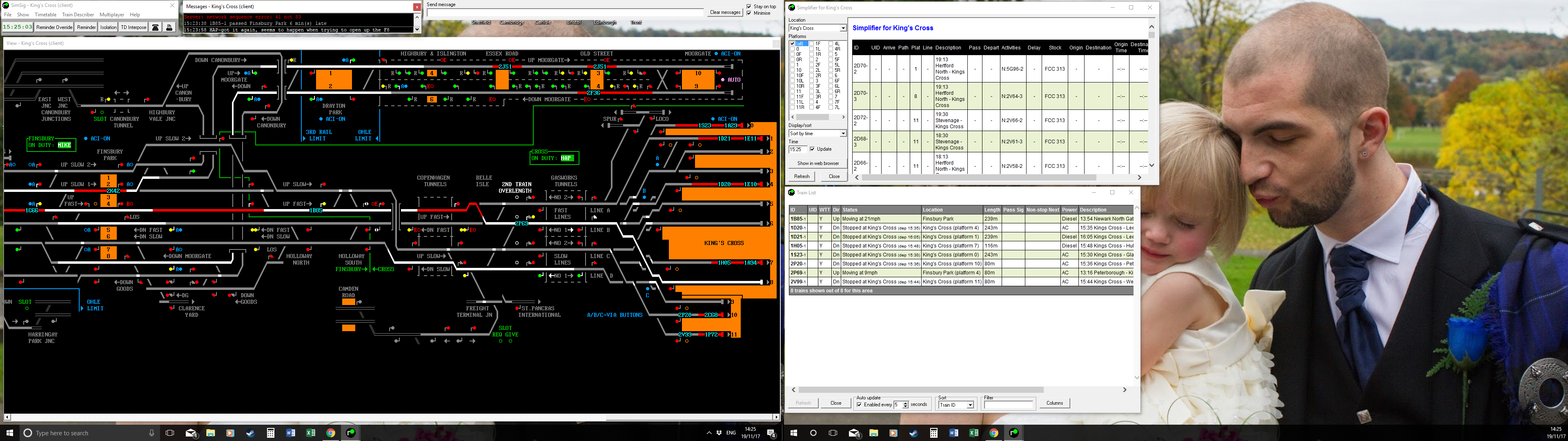Click the Send message input field

[565, 13]
